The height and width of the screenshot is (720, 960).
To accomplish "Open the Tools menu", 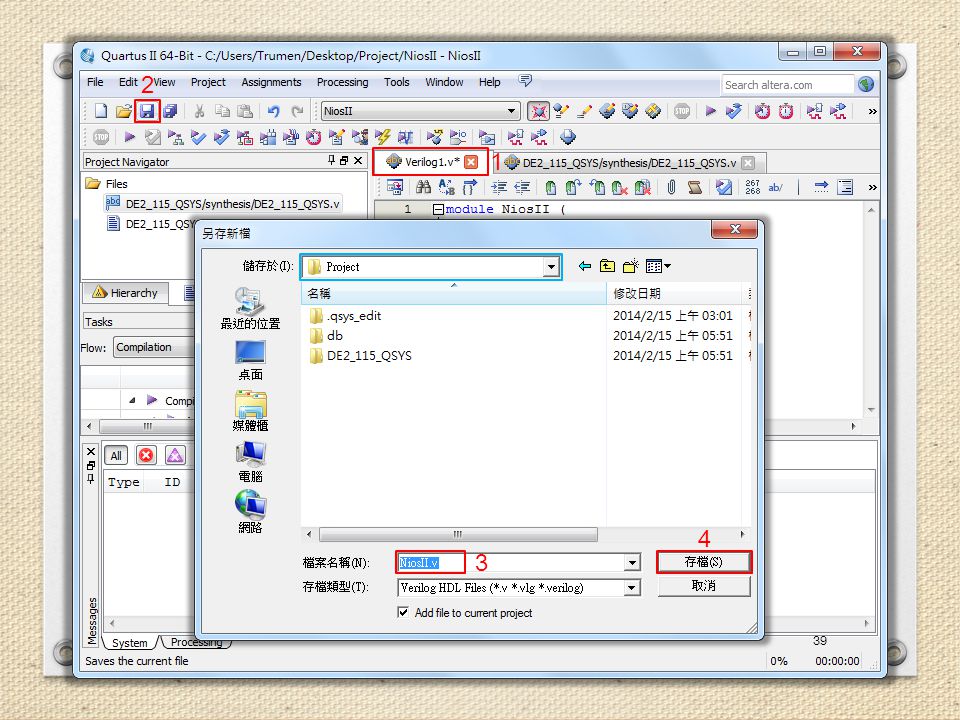I will point(396,82).
